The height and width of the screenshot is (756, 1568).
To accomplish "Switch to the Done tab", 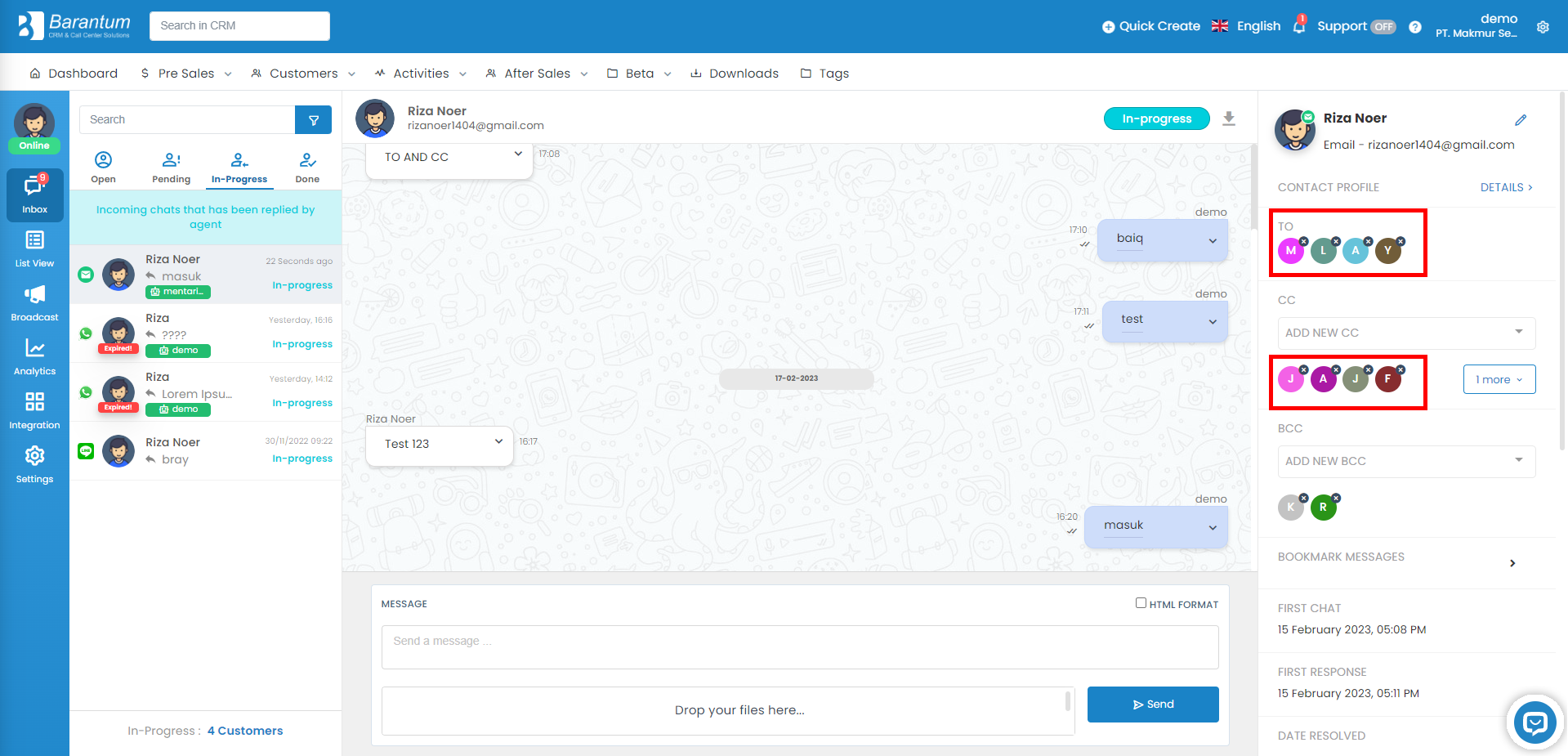I will (x=307, y=167).
